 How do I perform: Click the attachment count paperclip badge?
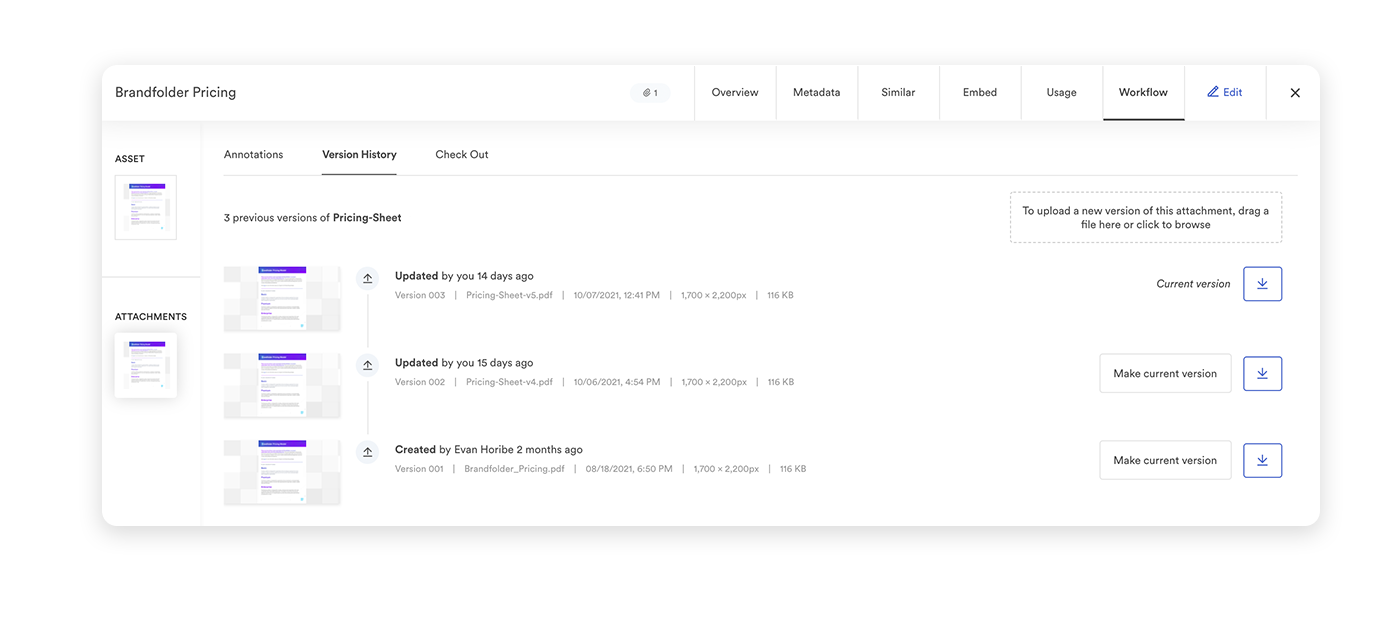pos(650,92)
